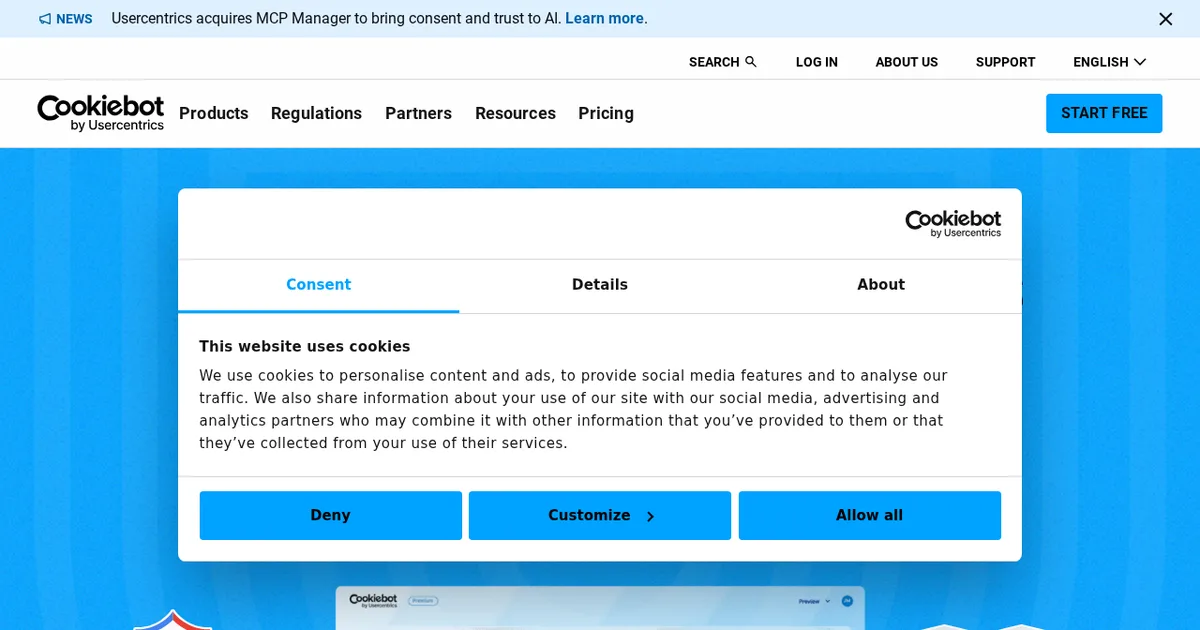This screenshot has height=630, width=1200.
Task: Click the Allow all button
Action: pyautogui.click(x=870, y=515)
